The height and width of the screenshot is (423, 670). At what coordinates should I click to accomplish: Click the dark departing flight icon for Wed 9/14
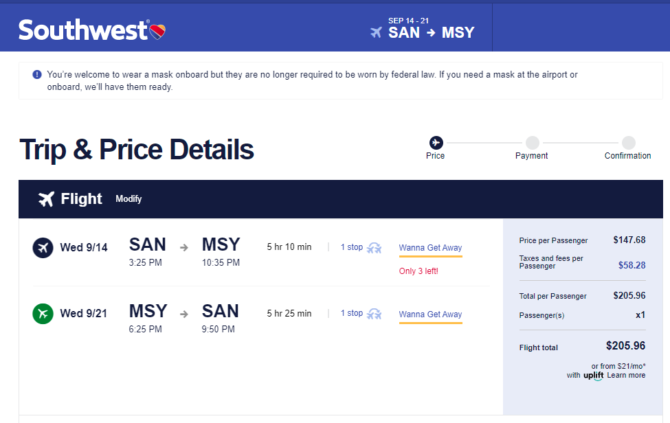[43, 247]
